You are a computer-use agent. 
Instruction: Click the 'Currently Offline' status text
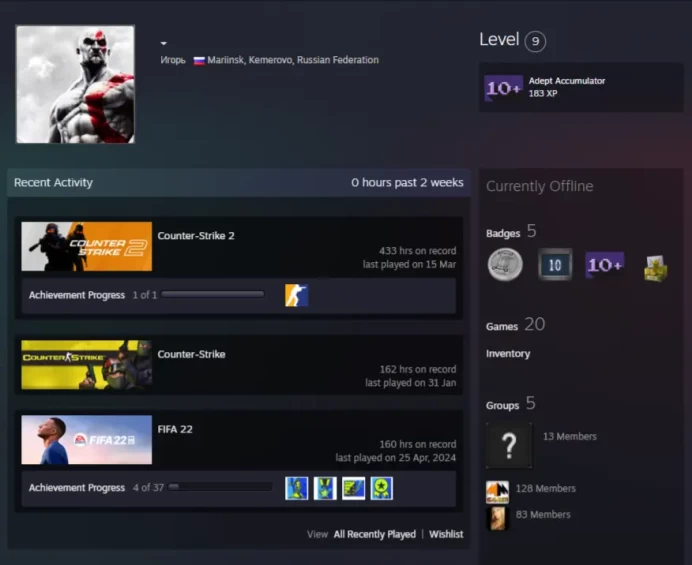click(539, 186)
